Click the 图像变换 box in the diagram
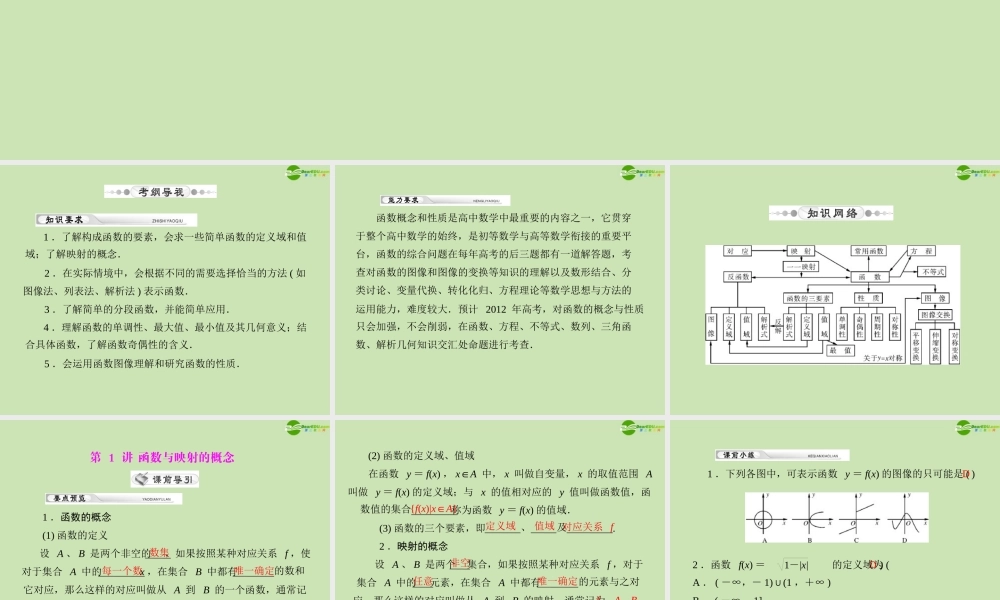This screenshot has height=600, width=1000. [936, 314]
